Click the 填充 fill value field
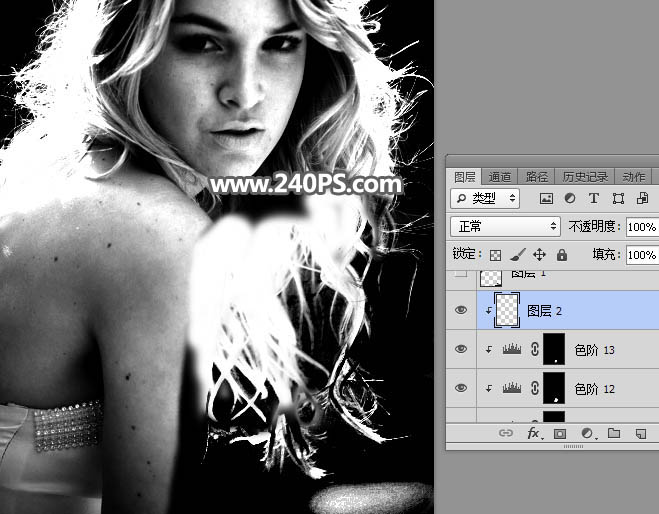The width and height of the screenshot is (659, 514). pos(642,255)
